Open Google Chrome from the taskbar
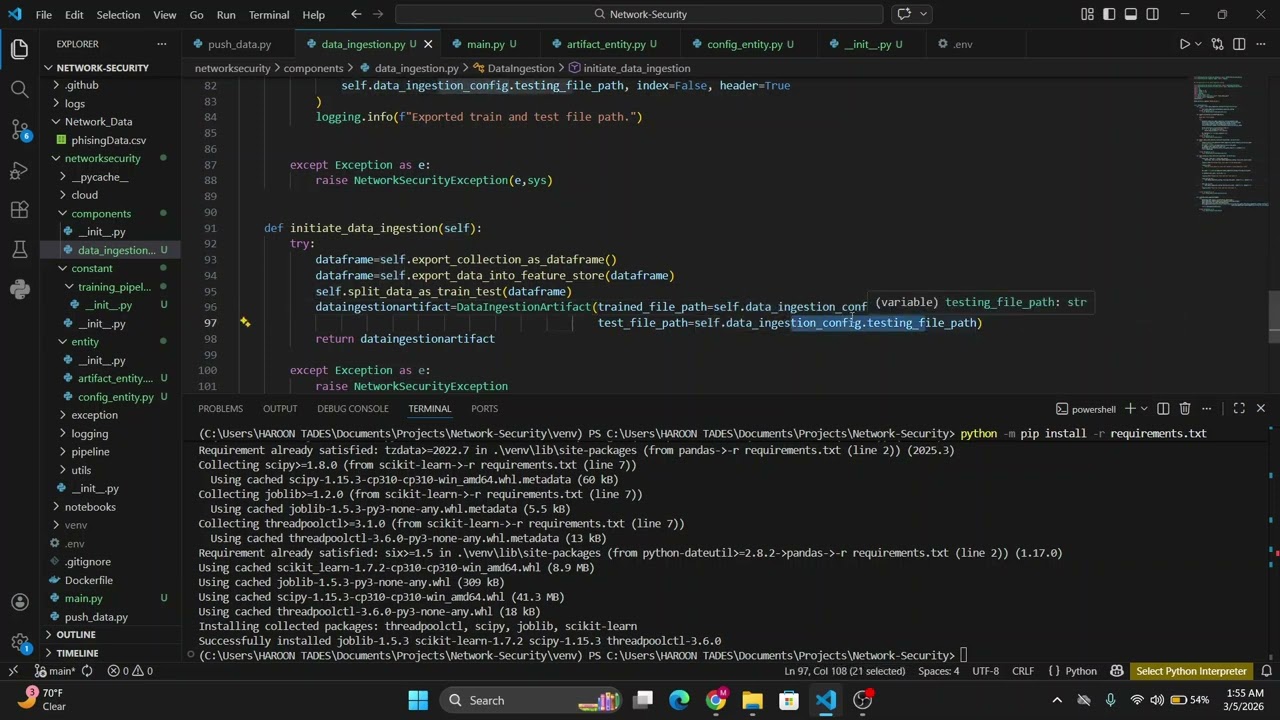Viewport: 1280px width, 720px height. (716, 700)
